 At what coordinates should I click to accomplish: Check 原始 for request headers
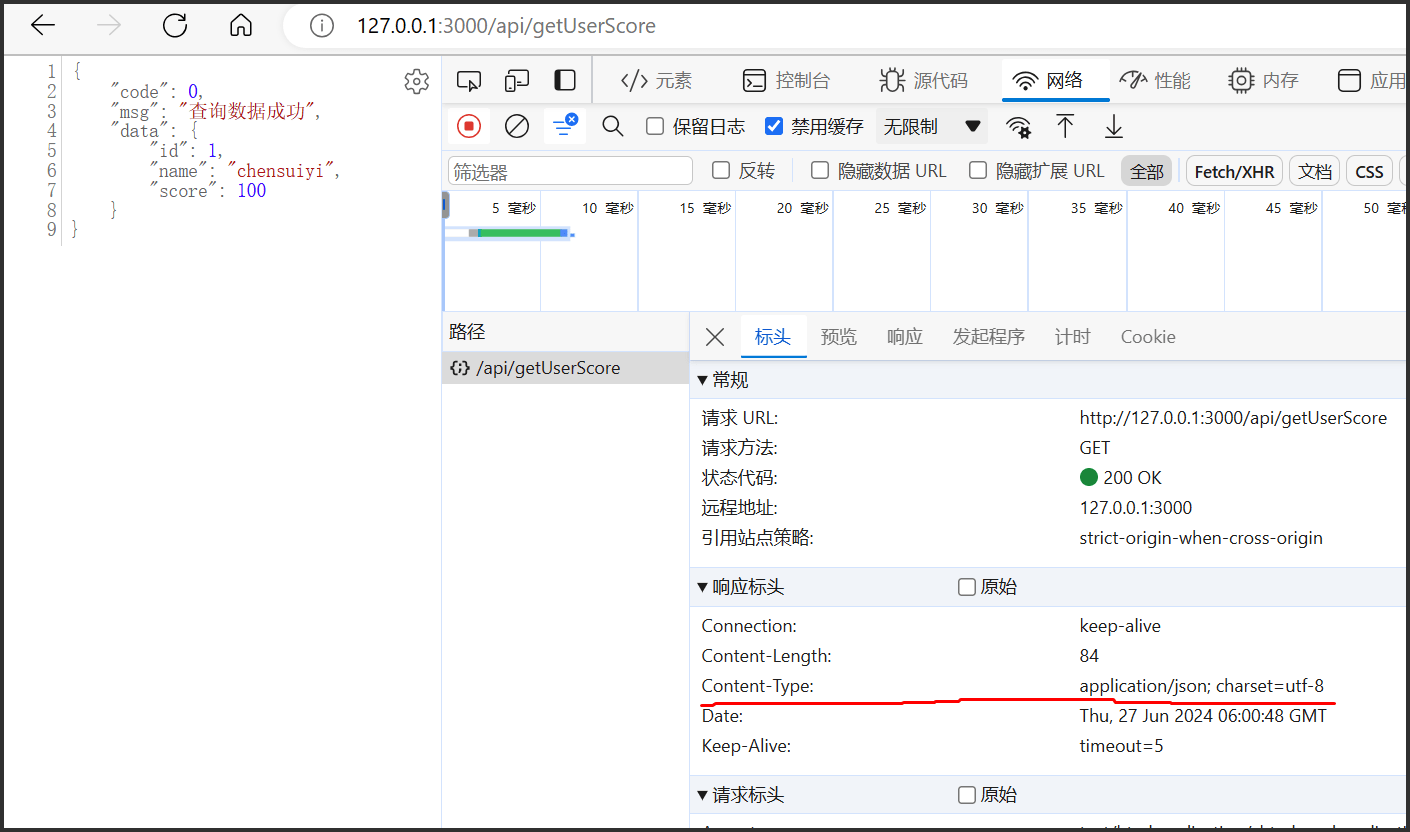[967, 795]
